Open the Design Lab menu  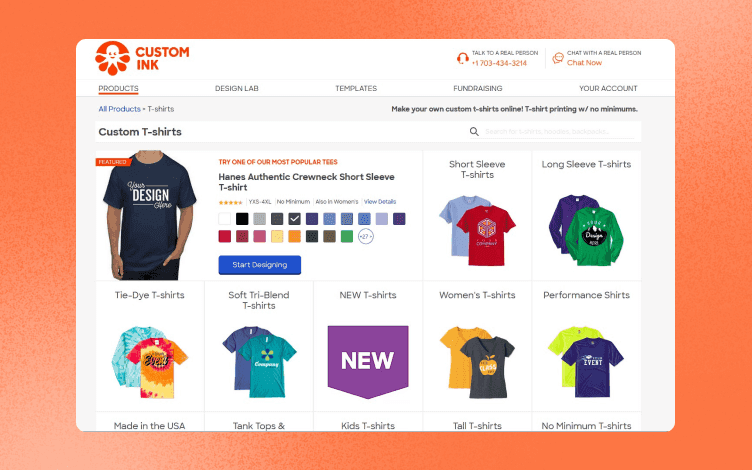pos(236,88)
